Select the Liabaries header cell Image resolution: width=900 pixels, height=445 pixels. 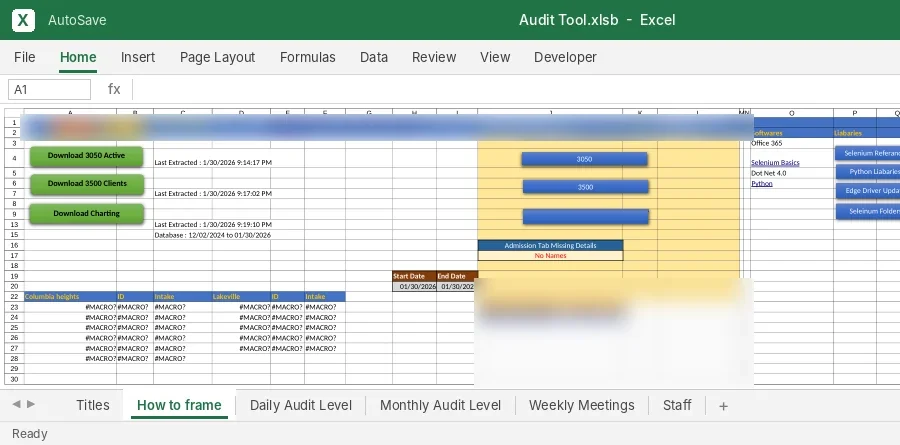(855, 133)
